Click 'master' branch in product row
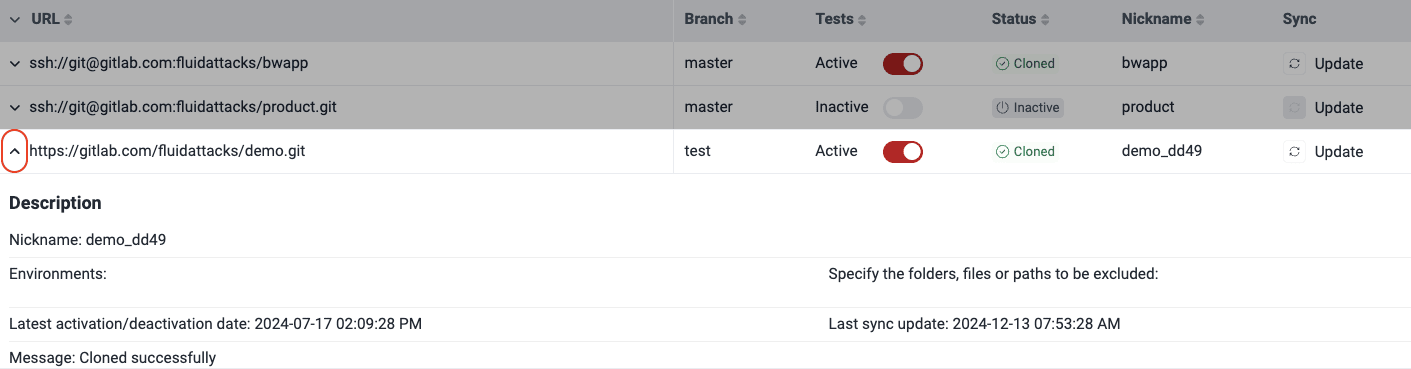 coord(709,107)
